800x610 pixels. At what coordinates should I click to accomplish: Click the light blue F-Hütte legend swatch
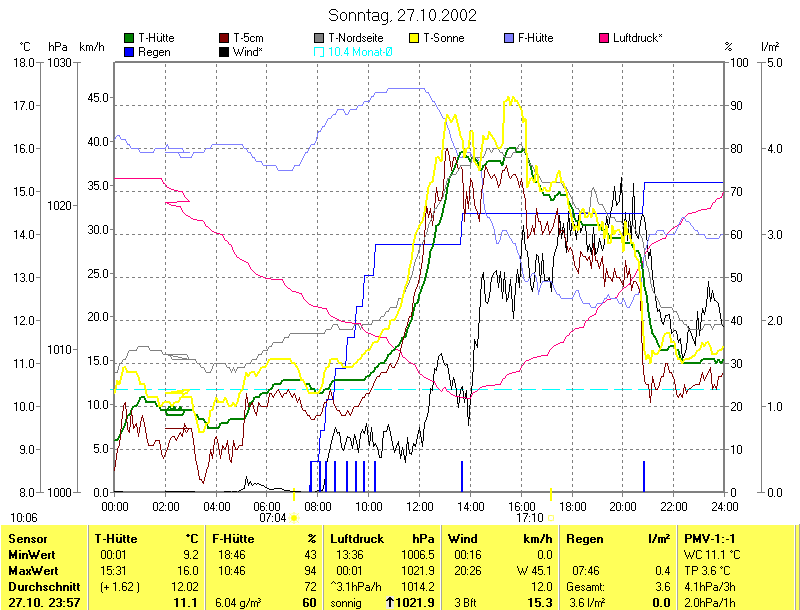coord(509,38)
